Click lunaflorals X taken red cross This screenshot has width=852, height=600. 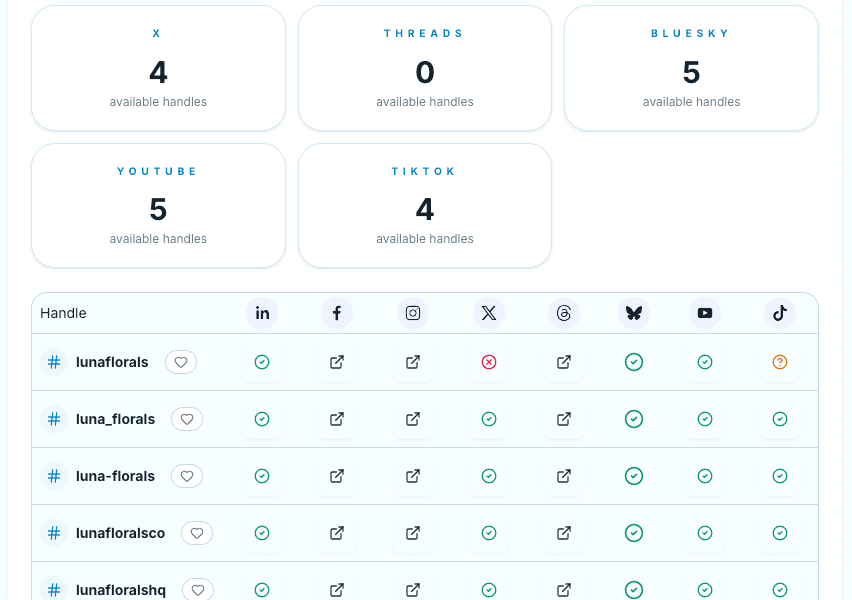[x=489, y=362]
